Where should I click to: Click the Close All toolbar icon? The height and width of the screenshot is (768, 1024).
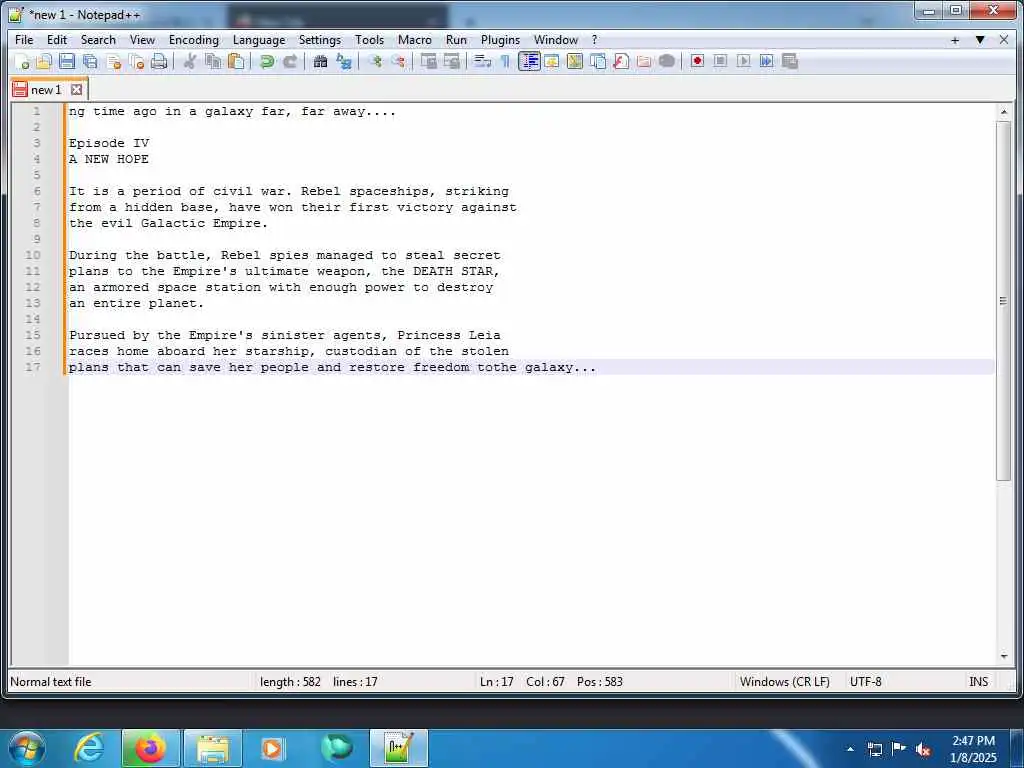[136, 61]
